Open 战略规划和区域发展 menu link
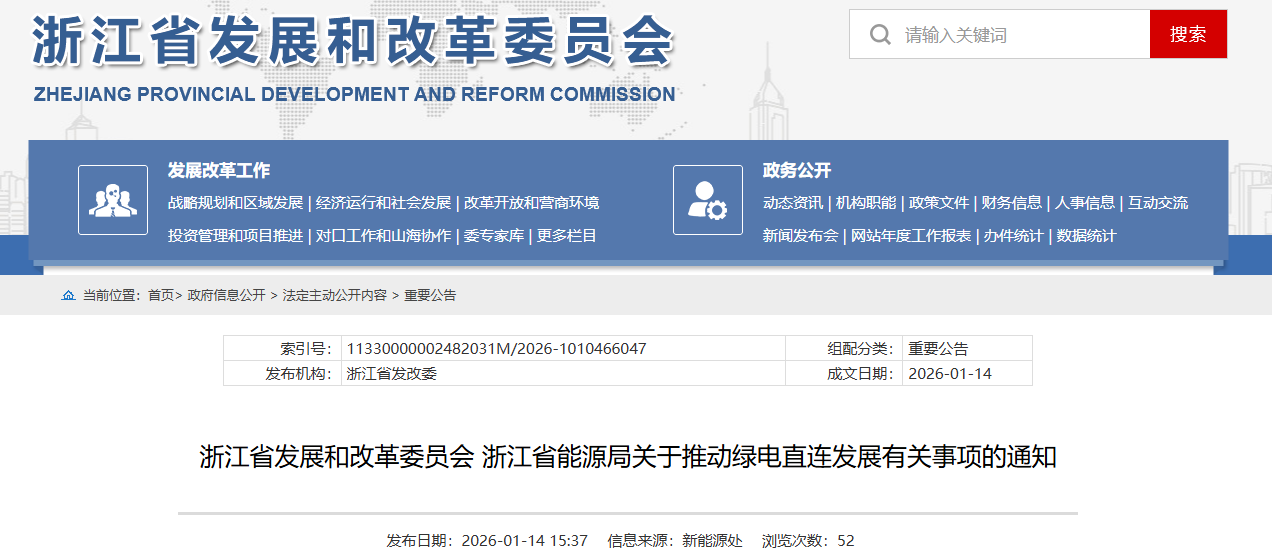 point(235,203)
